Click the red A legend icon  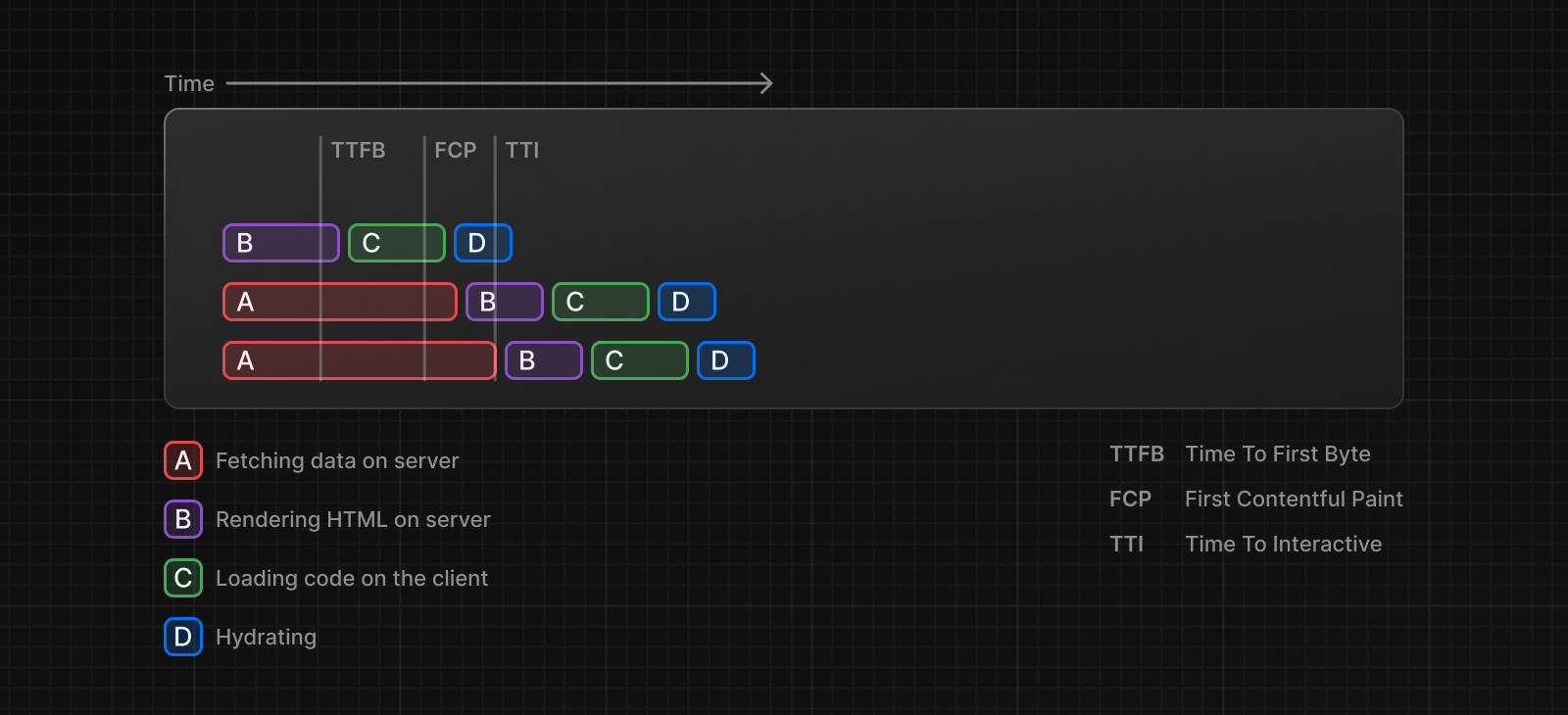pos(183,460)
